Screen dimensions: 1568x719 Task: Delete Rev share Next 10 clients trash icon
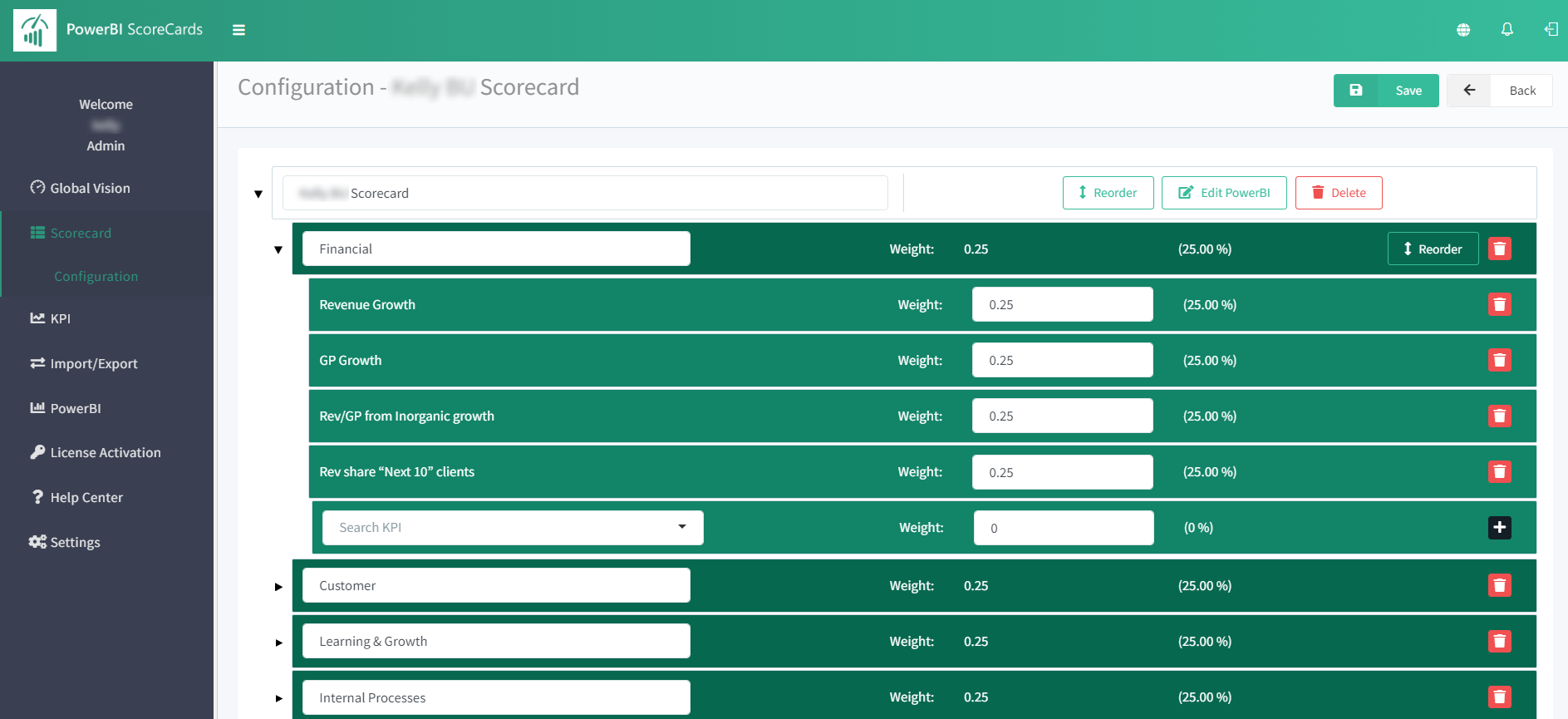tap(1499, 471)
